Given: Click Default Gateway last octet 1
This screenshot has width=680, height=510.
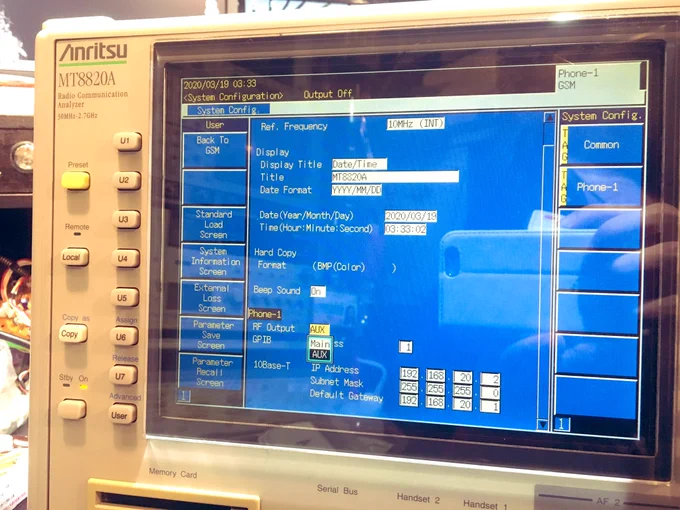Looking at the screenshot, I should click(x=490, y=406).
